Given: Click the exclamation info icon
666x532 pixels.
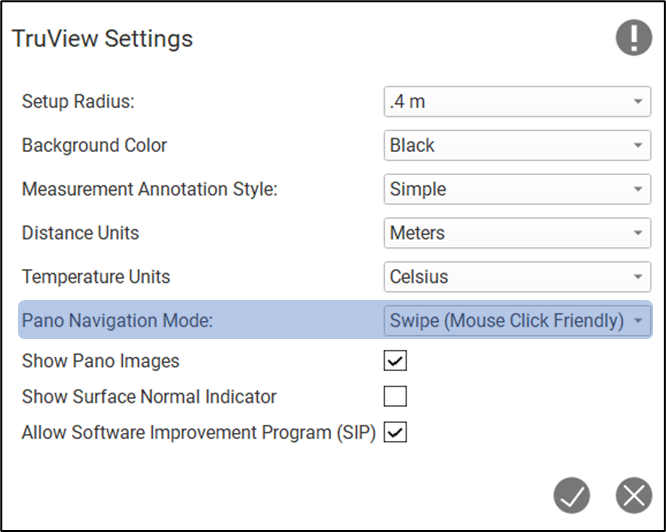Looking at the screenshot, I should (x=633, y=39).
